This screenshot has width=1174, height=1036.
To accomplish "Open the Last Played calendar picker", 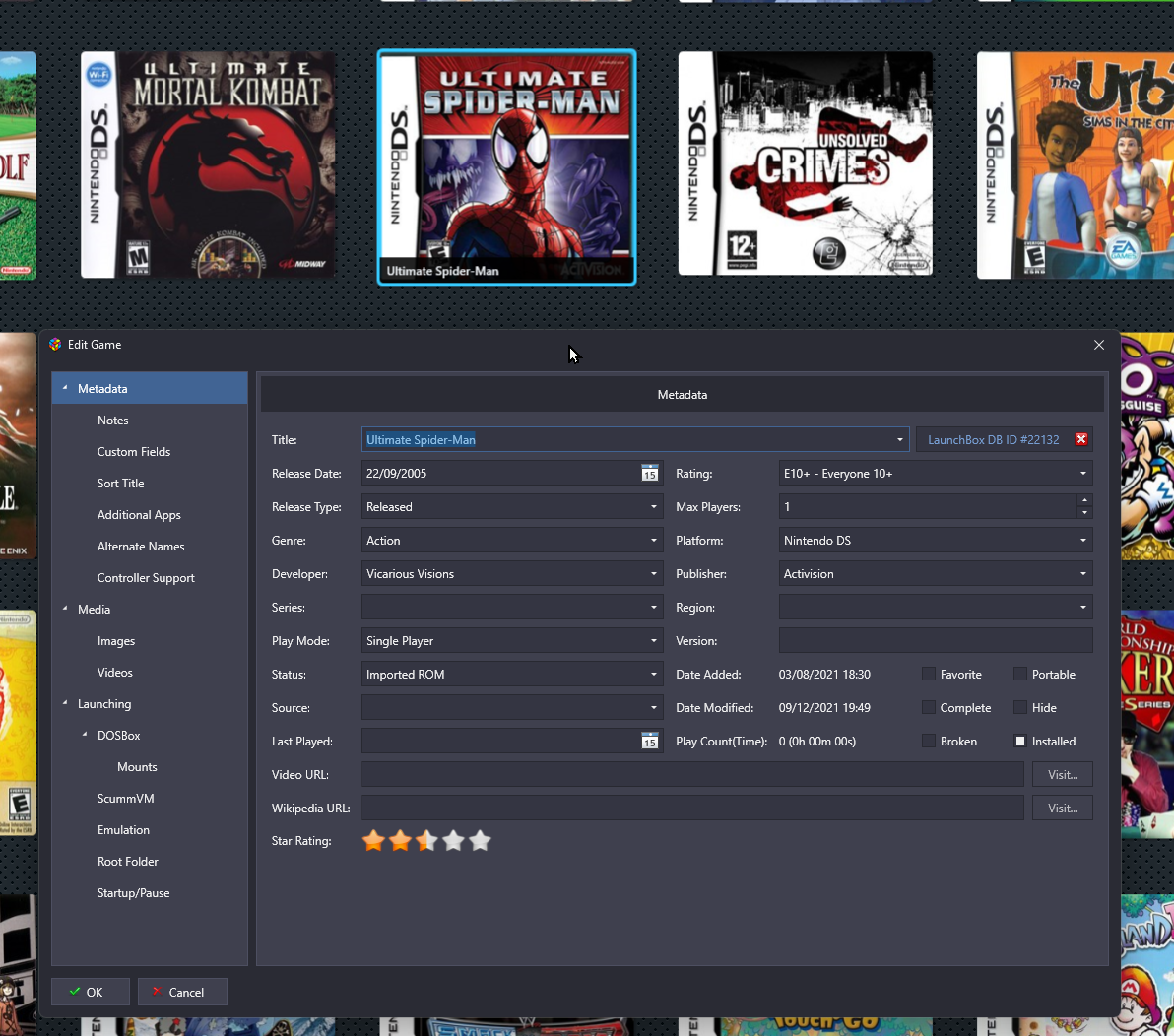I will pos(649,742).
